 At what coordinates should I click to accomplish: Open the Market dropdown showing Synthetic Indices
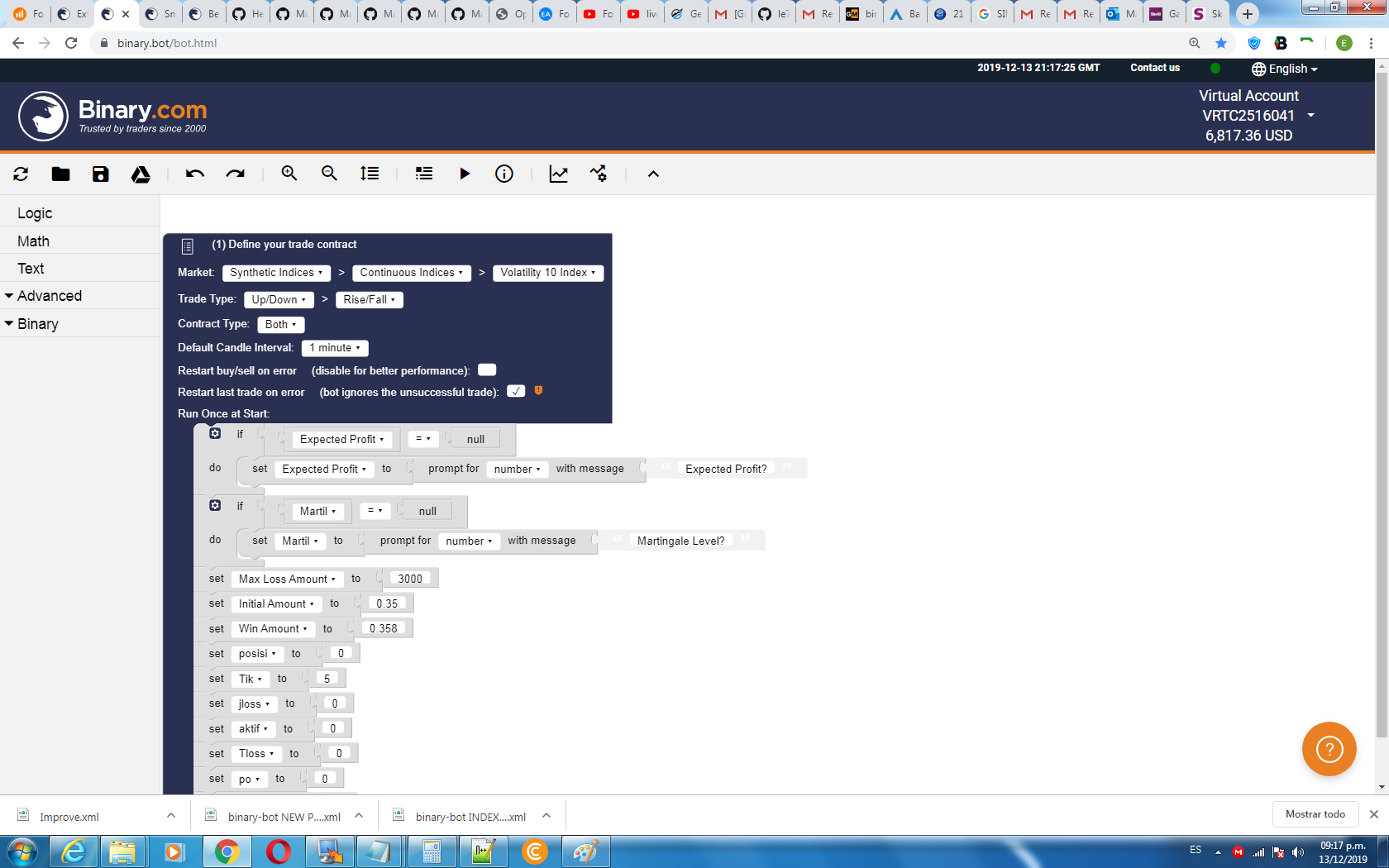point(276,272)
